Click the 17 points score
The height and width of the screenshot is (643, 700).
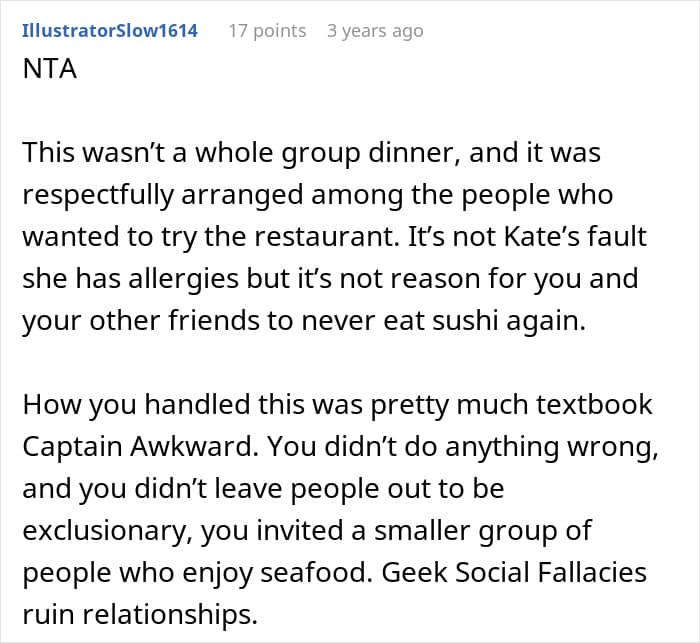tap(267, 30)
